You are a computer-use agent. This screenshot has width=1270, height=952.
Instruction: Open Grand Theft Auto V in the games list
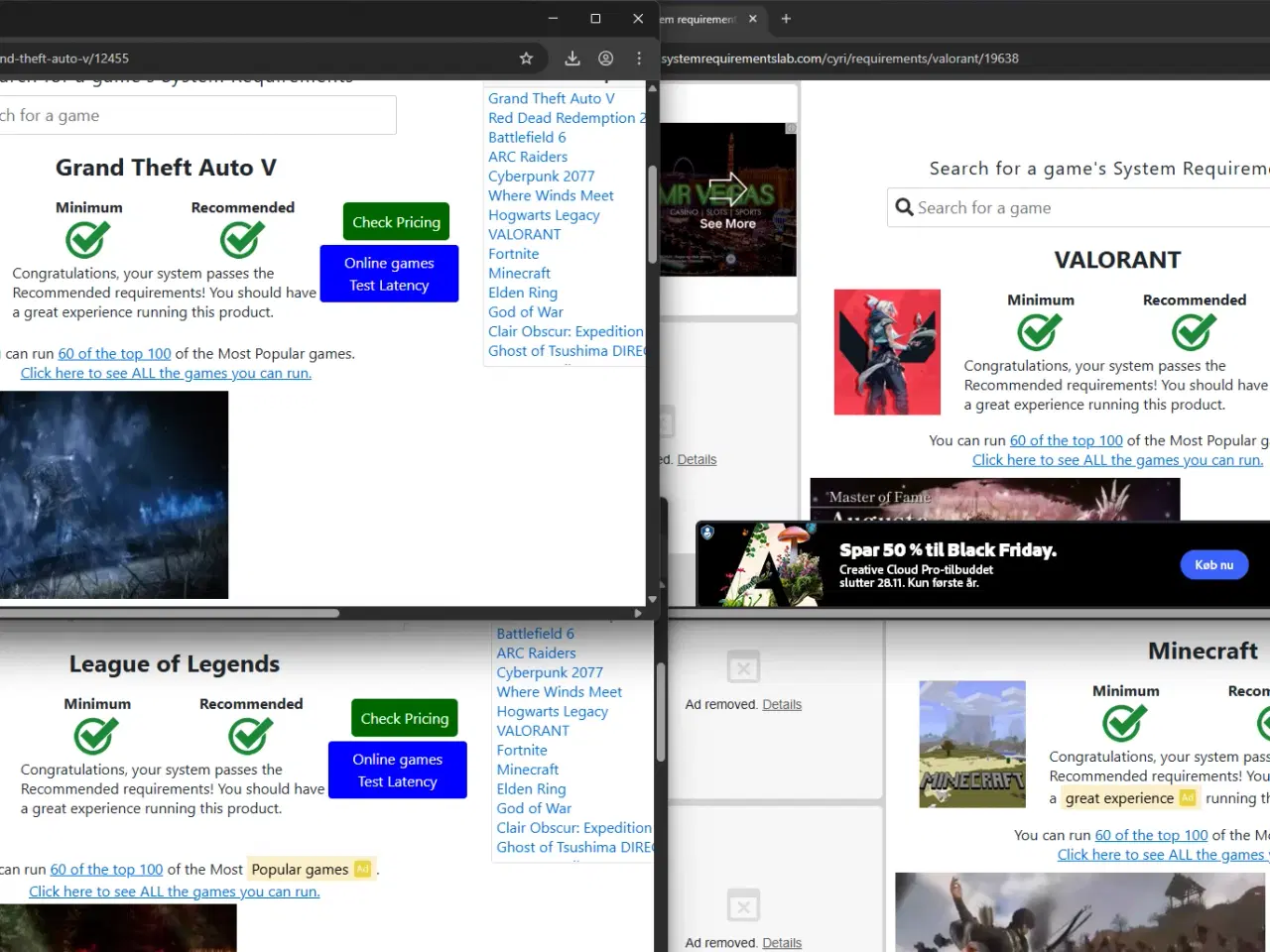click(x=551, y=98)
